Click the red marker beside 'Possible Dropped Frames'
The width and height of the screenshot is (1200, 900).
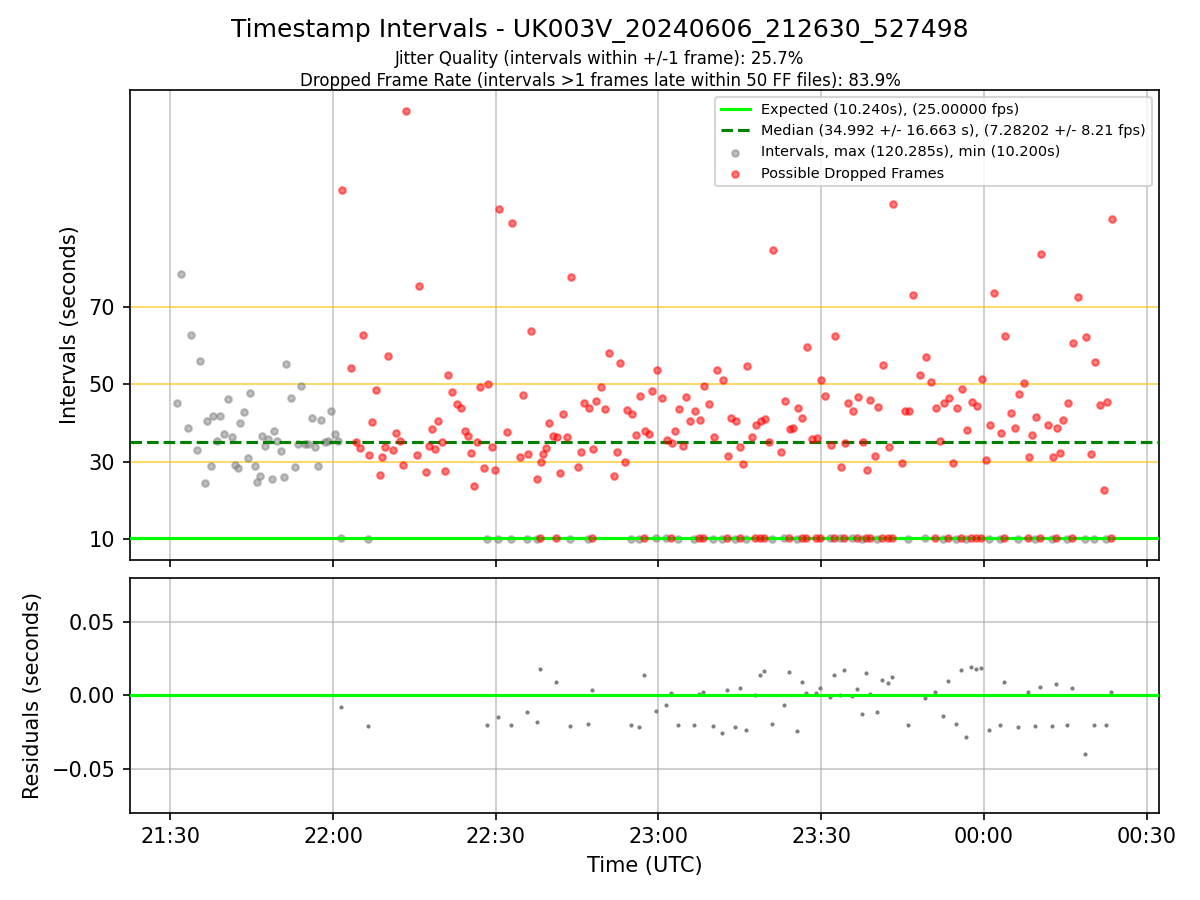pyautogui.click(x=735, y=174)
